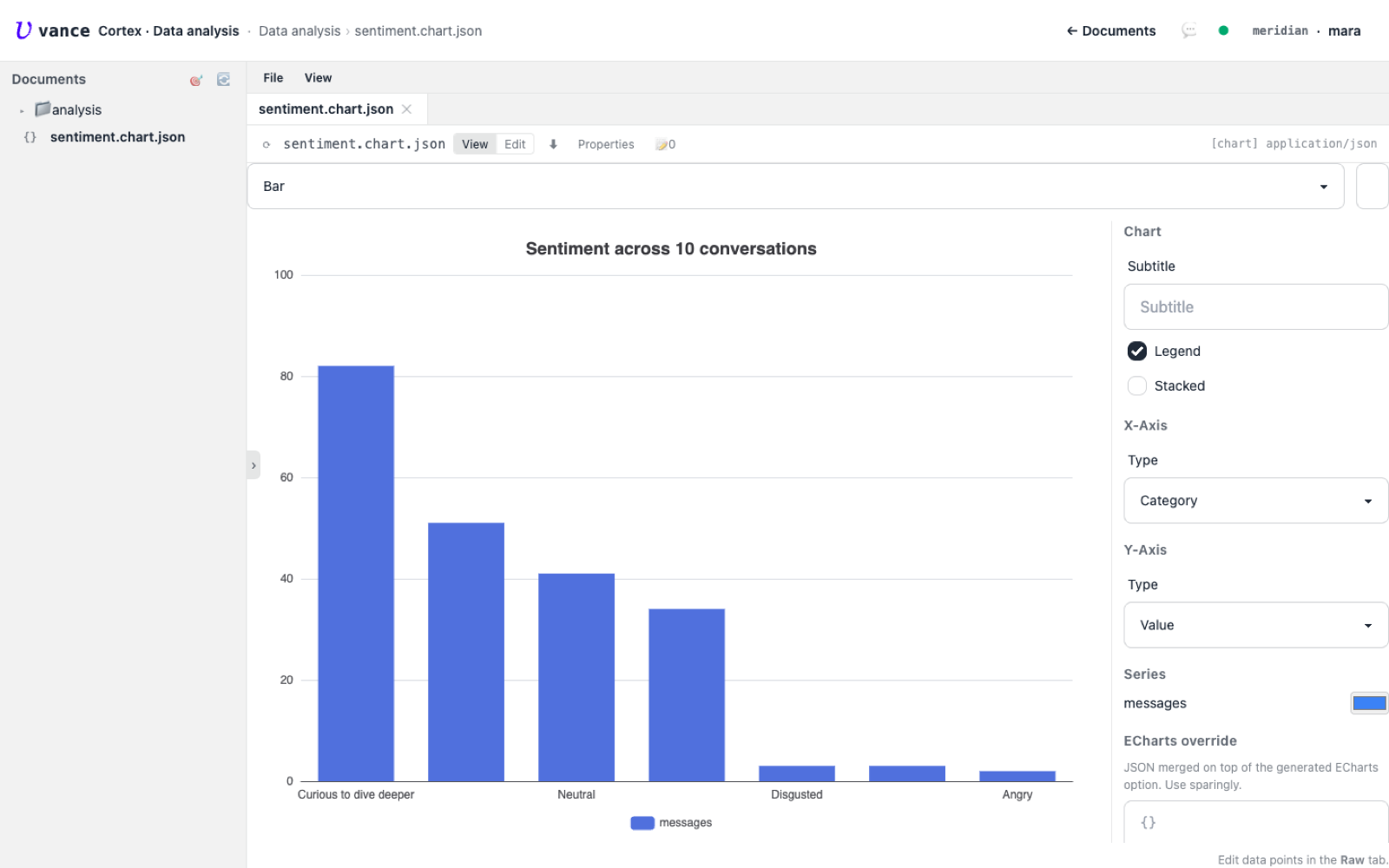This screenshot has height=868, width=1389.
Task: Switch to Edit mode toggle
Action: (515, 144)
